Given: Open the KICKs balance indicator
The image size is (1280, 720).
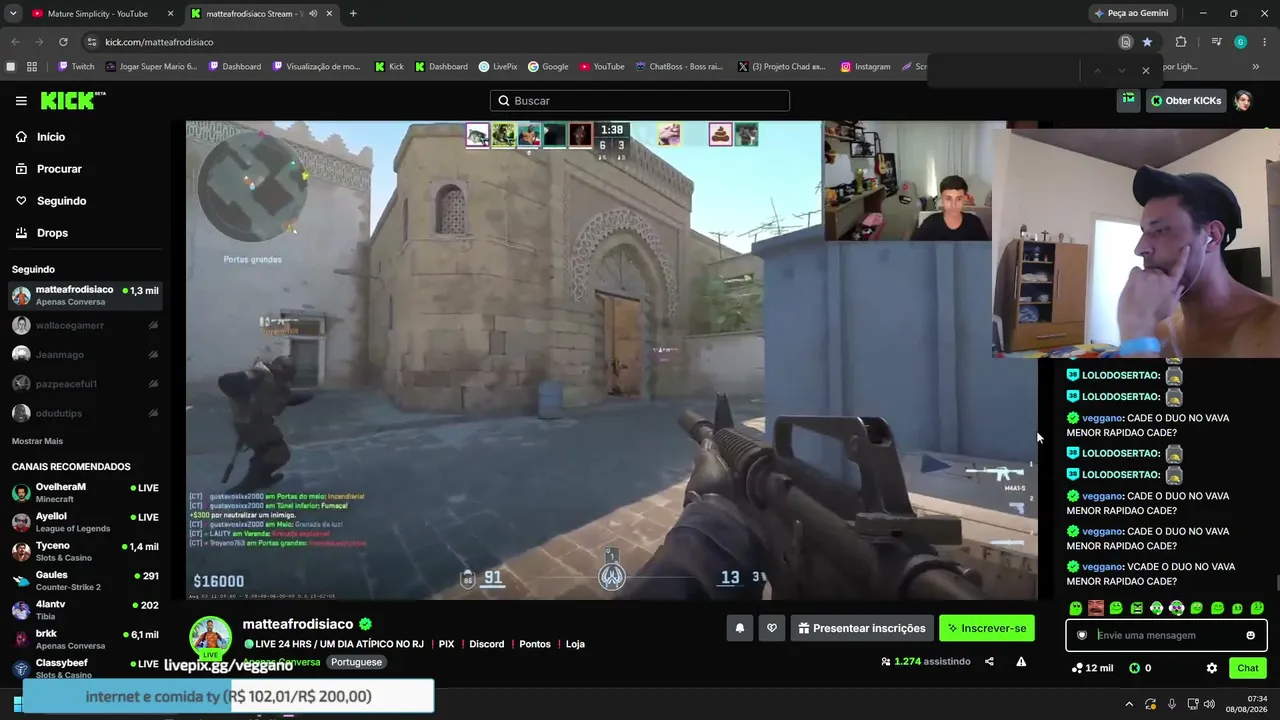Looking at the screenshot, I should pyautogui.click(x=1140, y=668).
